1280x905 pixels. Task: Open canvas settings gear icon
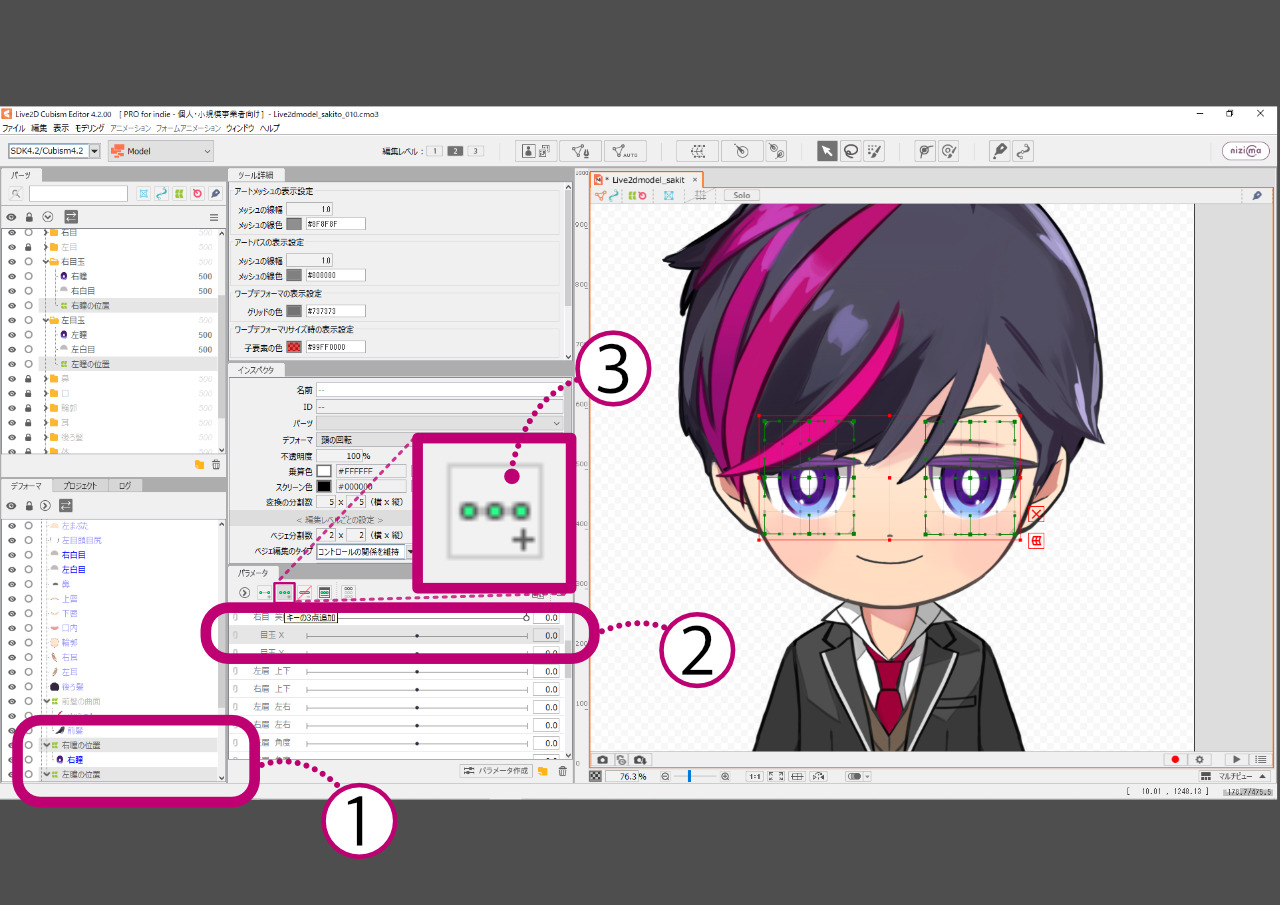point(1199,760)
